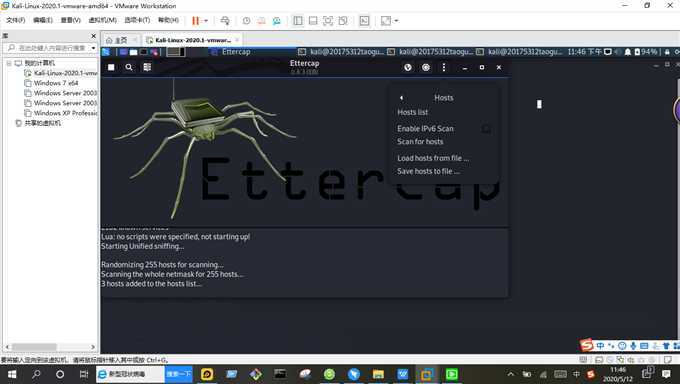680x384 pixels.
Task: Choose Scan for hosts
Action: (420, 141)
